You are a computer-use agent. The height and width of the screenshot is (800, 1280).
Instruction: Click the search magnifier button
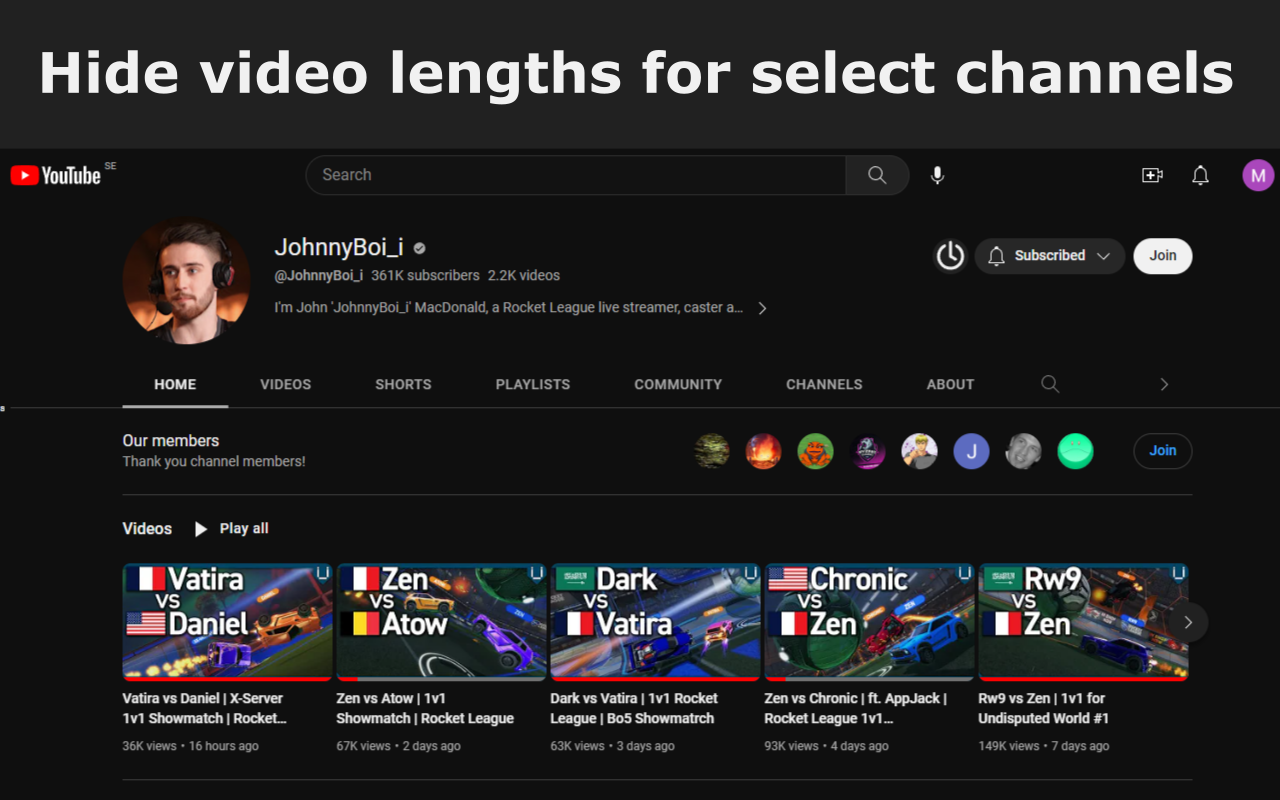click(x=877, y=175)
